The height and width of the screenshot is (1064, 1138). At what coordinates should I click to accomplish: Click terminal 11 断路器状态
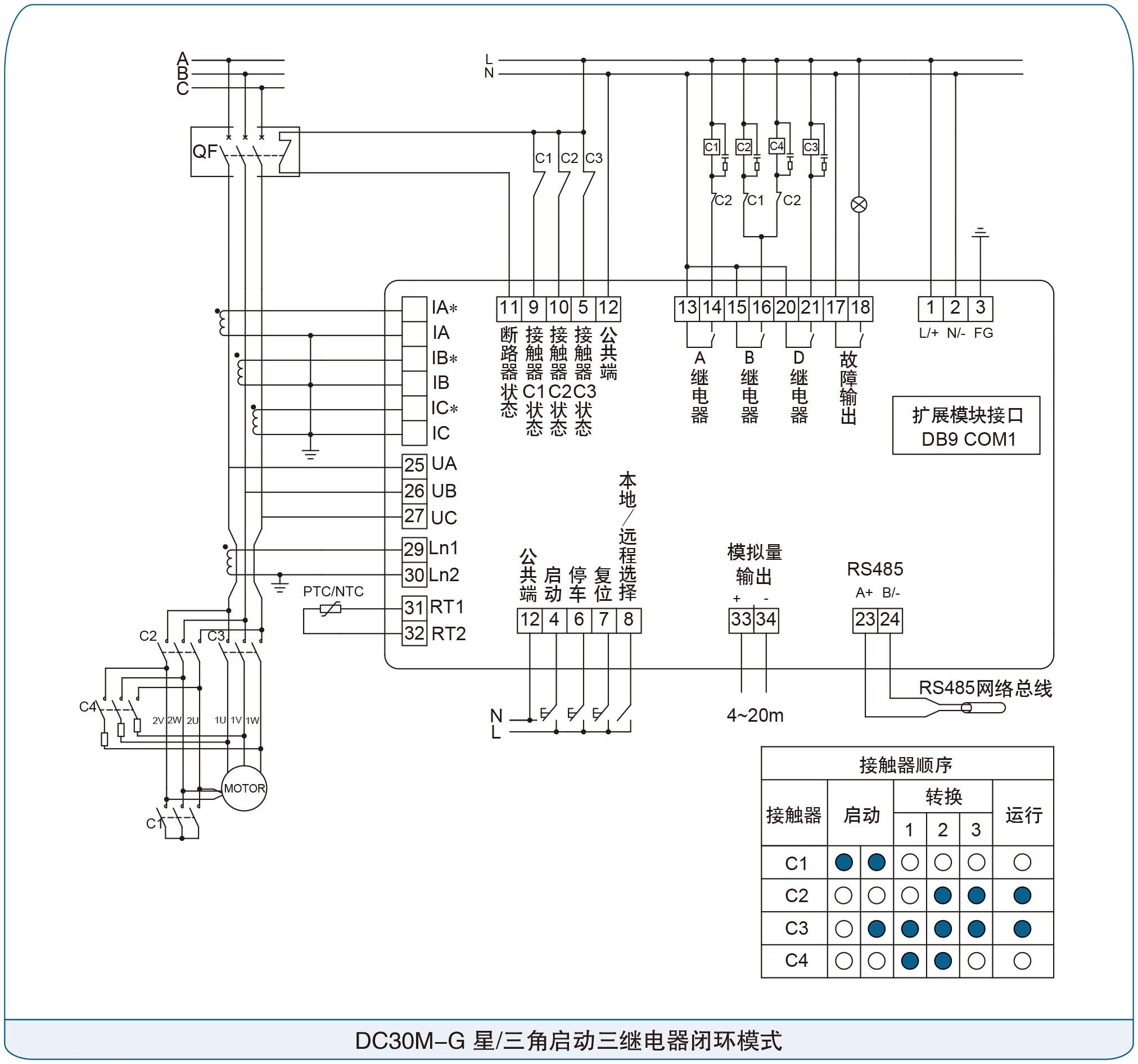[x=509, y=308]
